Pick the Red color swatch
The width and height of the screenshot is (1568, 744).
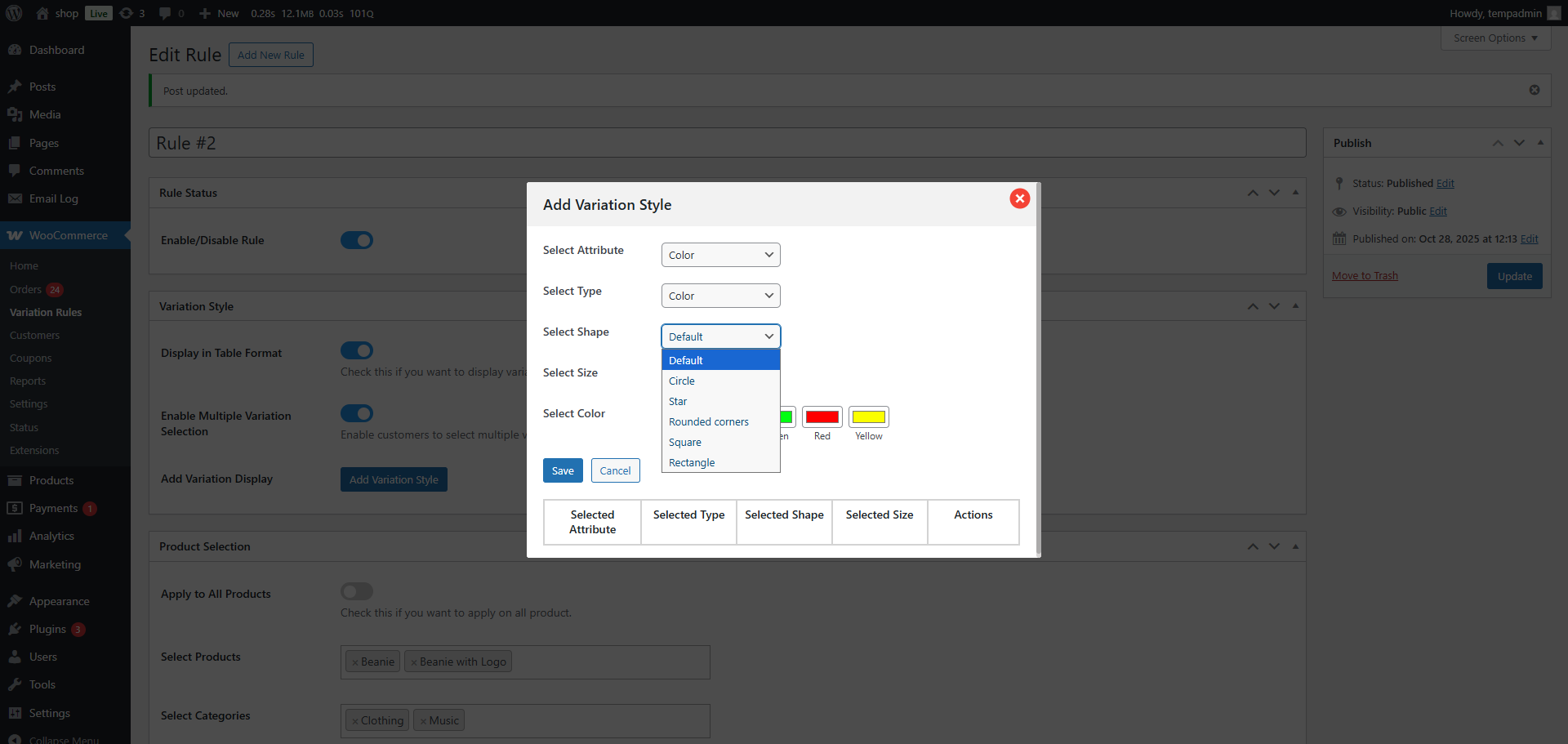(x=822, y=417)
